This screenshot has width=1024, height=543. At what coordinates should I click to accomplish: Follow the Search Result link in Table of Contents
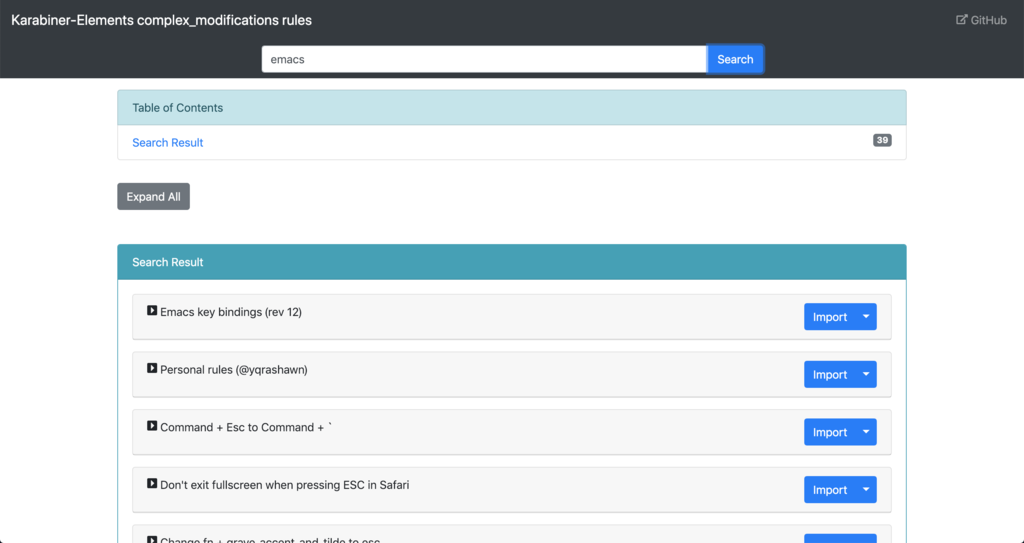[167, 142]
